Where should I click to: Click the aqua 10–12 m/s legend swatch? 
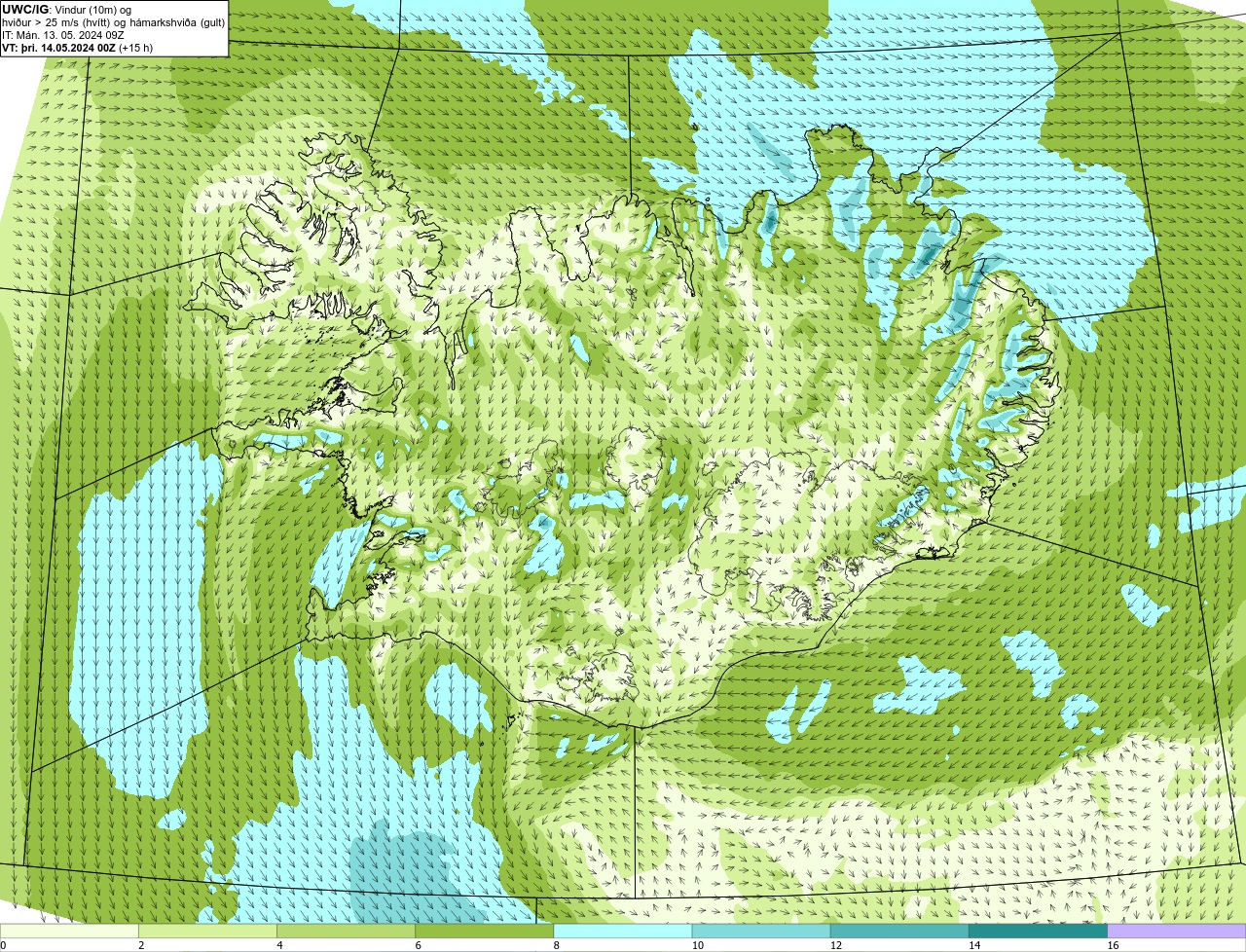[x=761, y=931]
